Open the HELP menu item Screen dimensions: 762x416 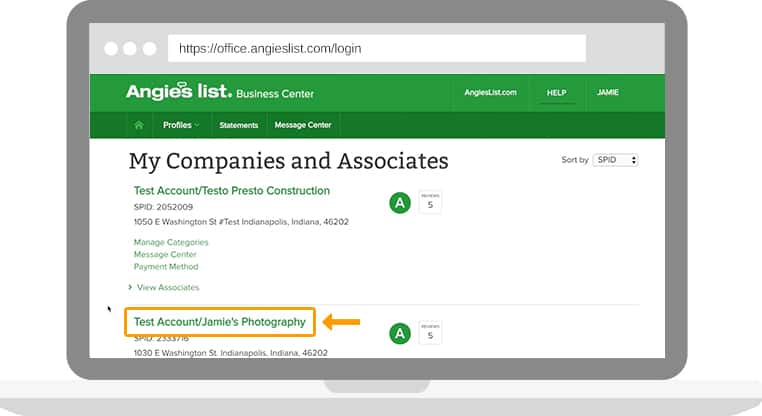[x=556, y=92]
